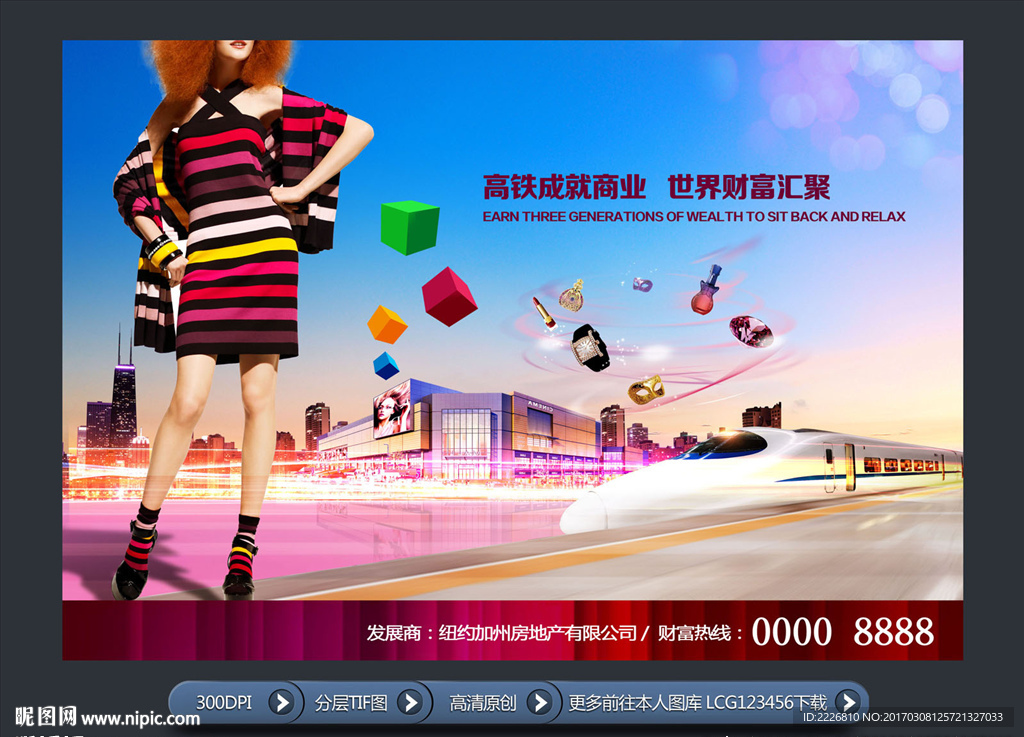
Task: Click the green cube graphic
Action: pyautogui.click(x=410, y=227)
